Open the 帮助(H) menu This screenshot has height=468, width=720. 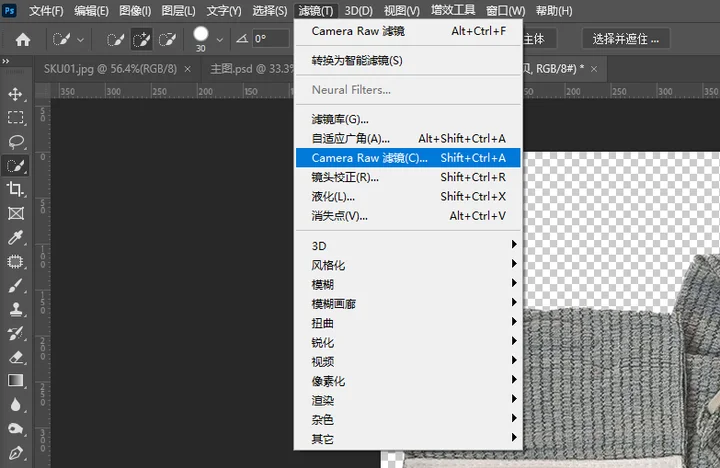pyautogui.click(x=554, y=11)
